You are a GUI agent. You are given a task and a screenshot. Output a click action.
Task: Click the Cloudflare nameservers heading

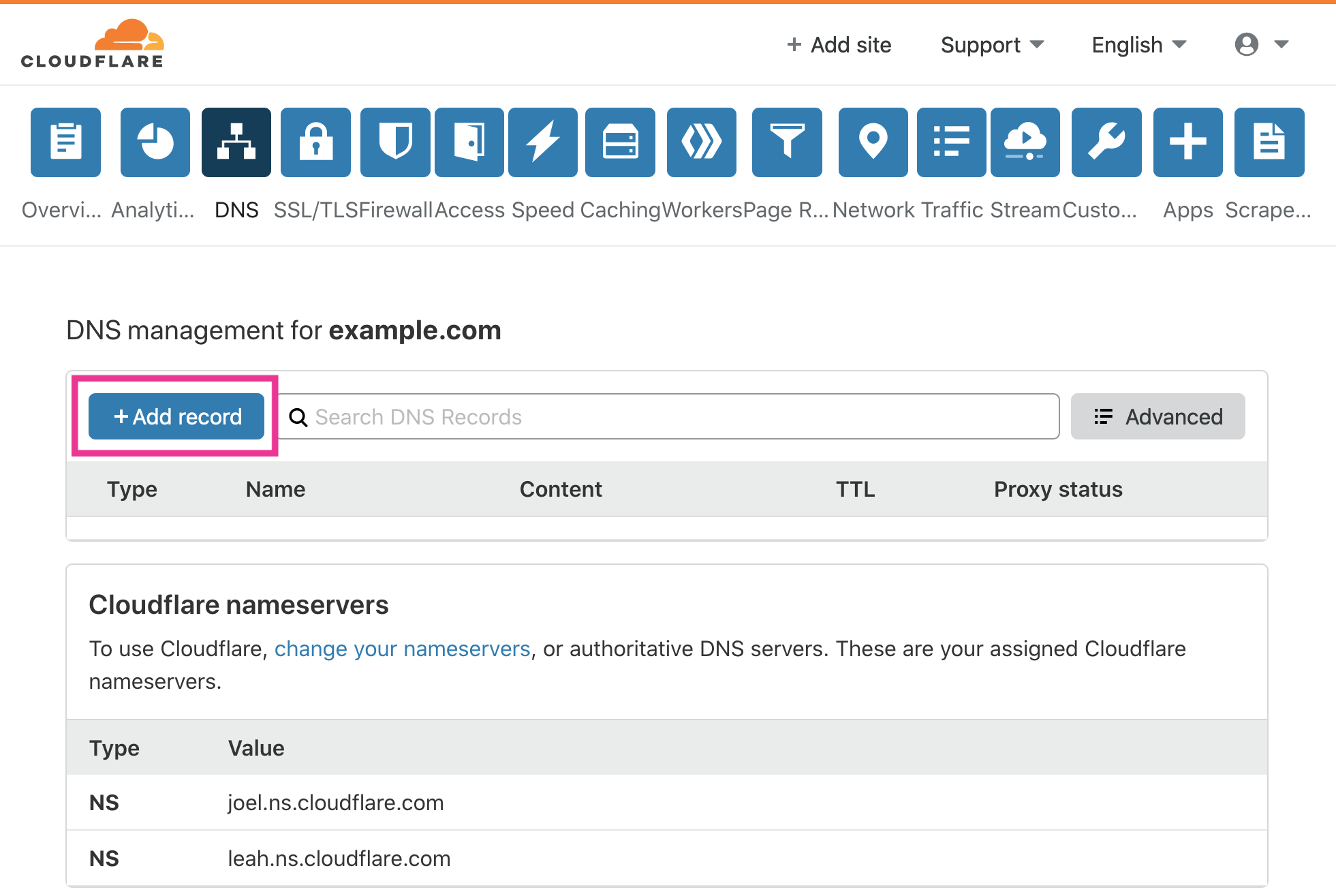click(238, 605)
